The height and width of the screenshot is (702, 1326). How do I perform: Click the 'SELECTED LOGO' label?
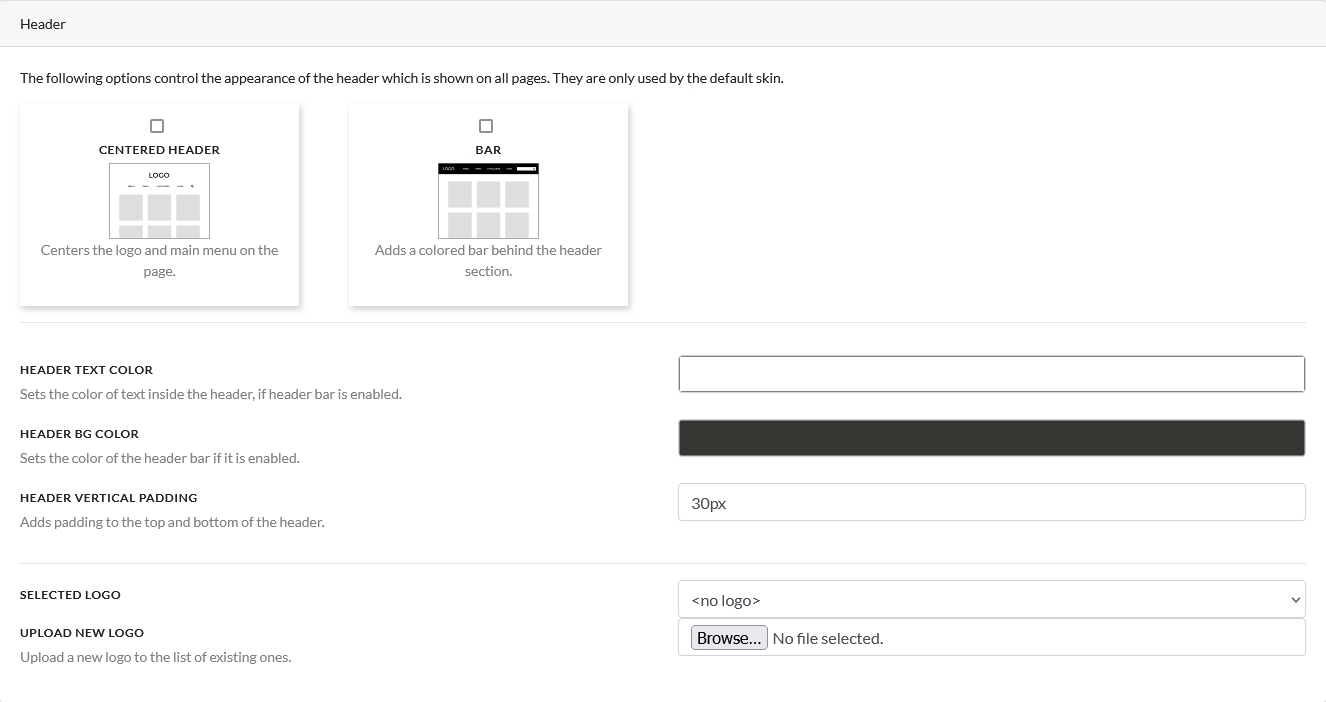point(70,595)
